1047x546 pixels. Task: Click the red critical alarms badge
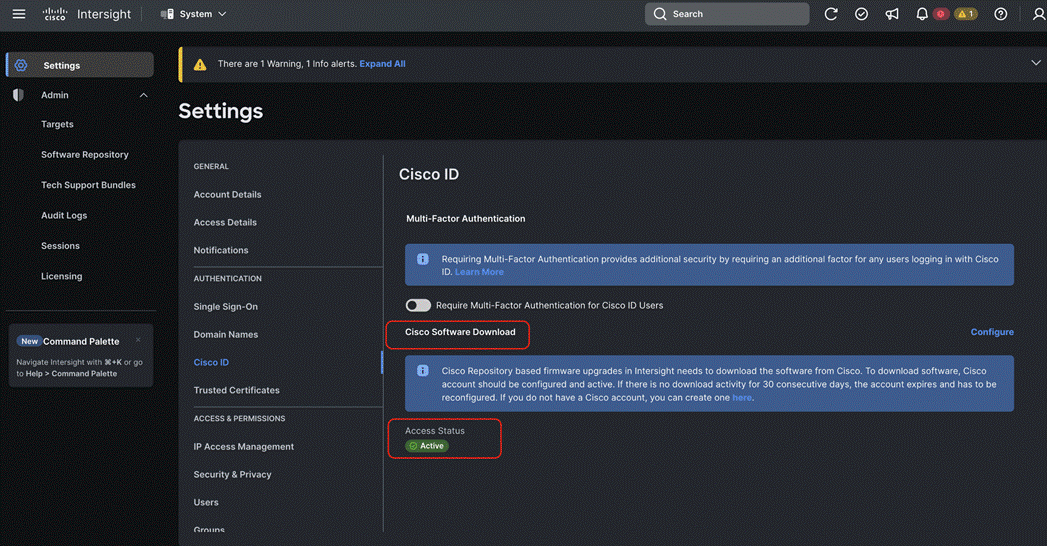click(941, 14)
